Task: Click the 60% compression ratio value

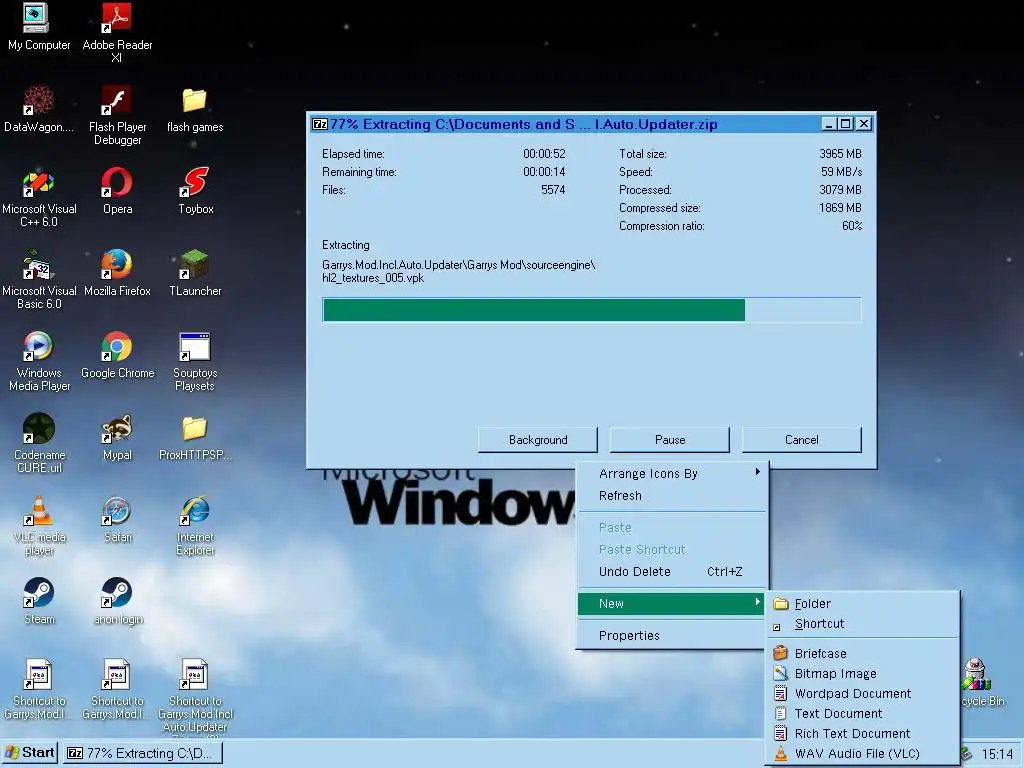Action: tap(852, 226)
